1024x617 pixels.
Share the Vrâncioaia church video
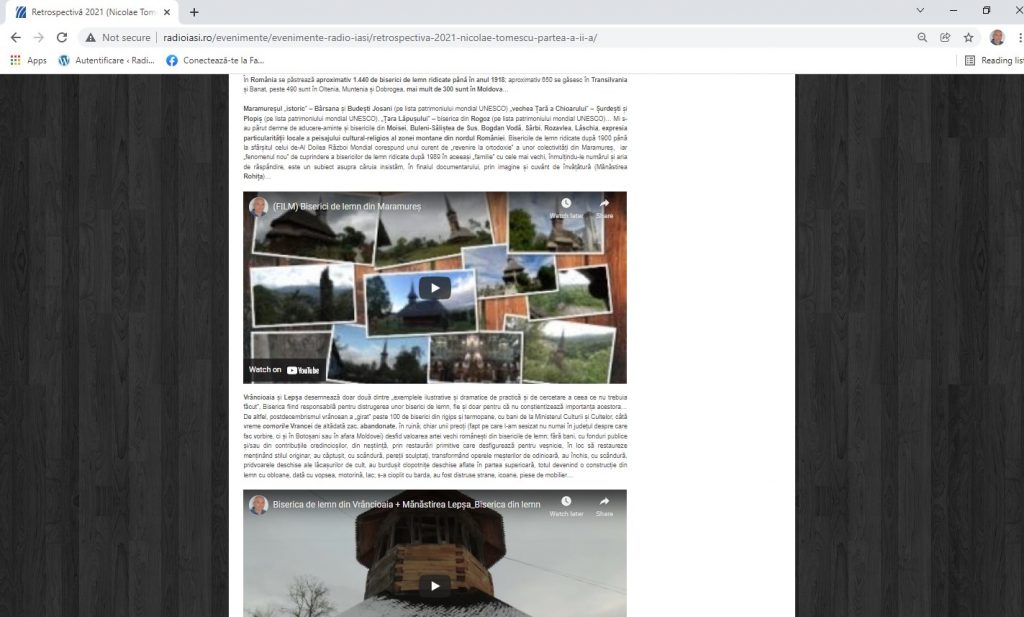coord(605,507)
